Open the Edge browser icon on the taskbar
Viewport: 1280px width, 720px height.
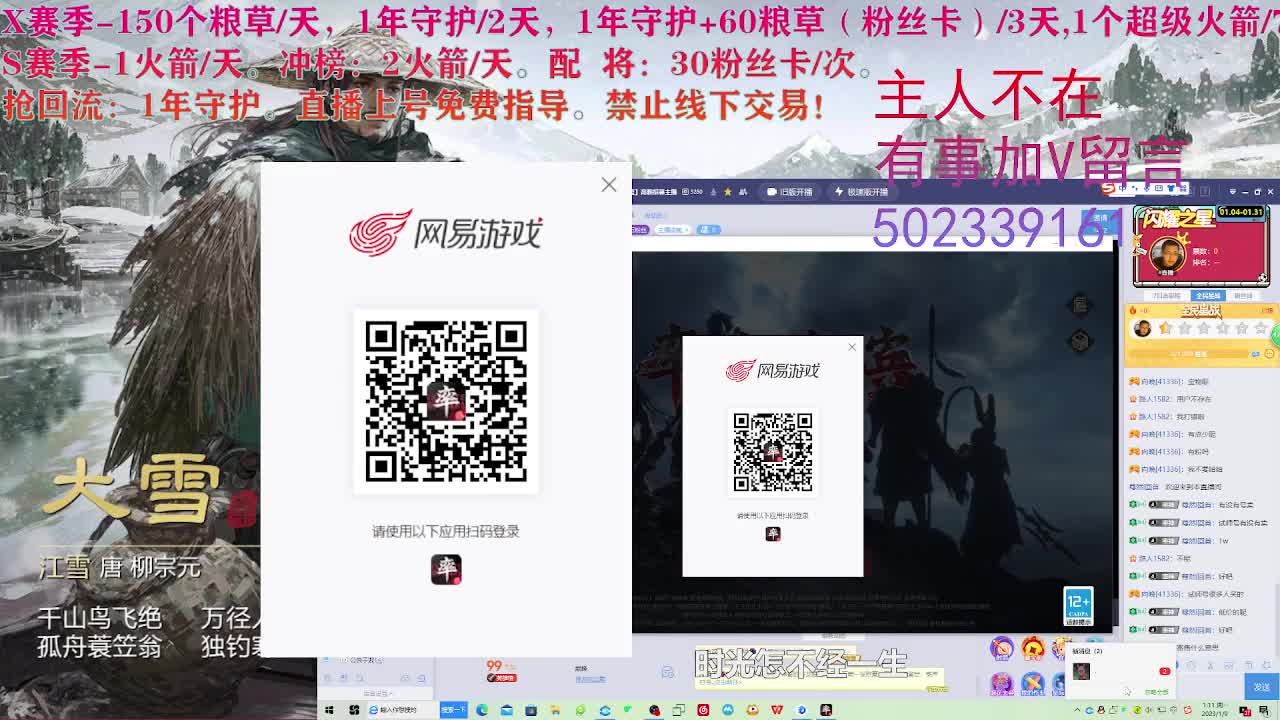point(482,710)
